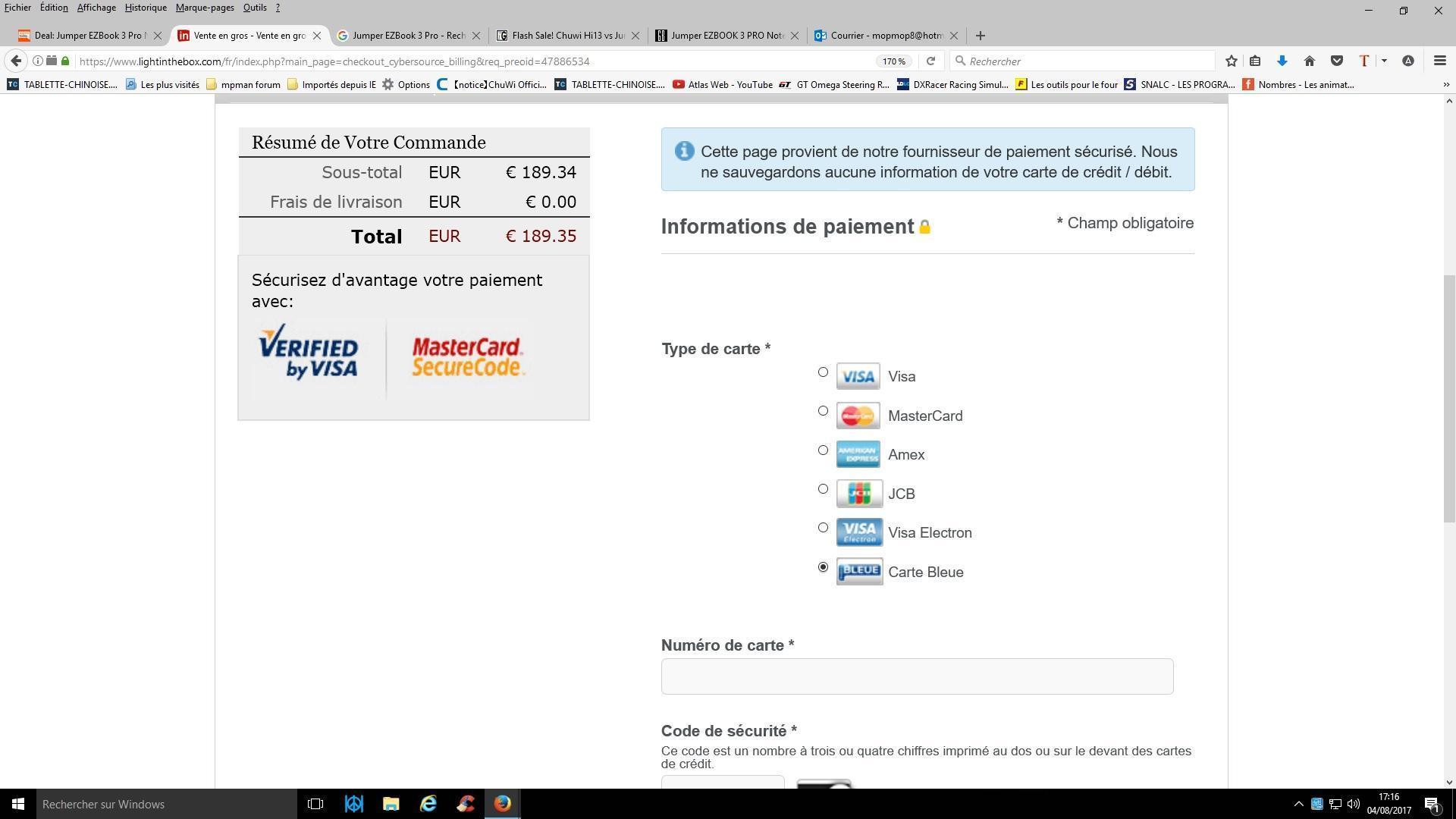Open the Firefox hamburger menu
Viewport: 1456px width, 819px height.
[1439, 61]
